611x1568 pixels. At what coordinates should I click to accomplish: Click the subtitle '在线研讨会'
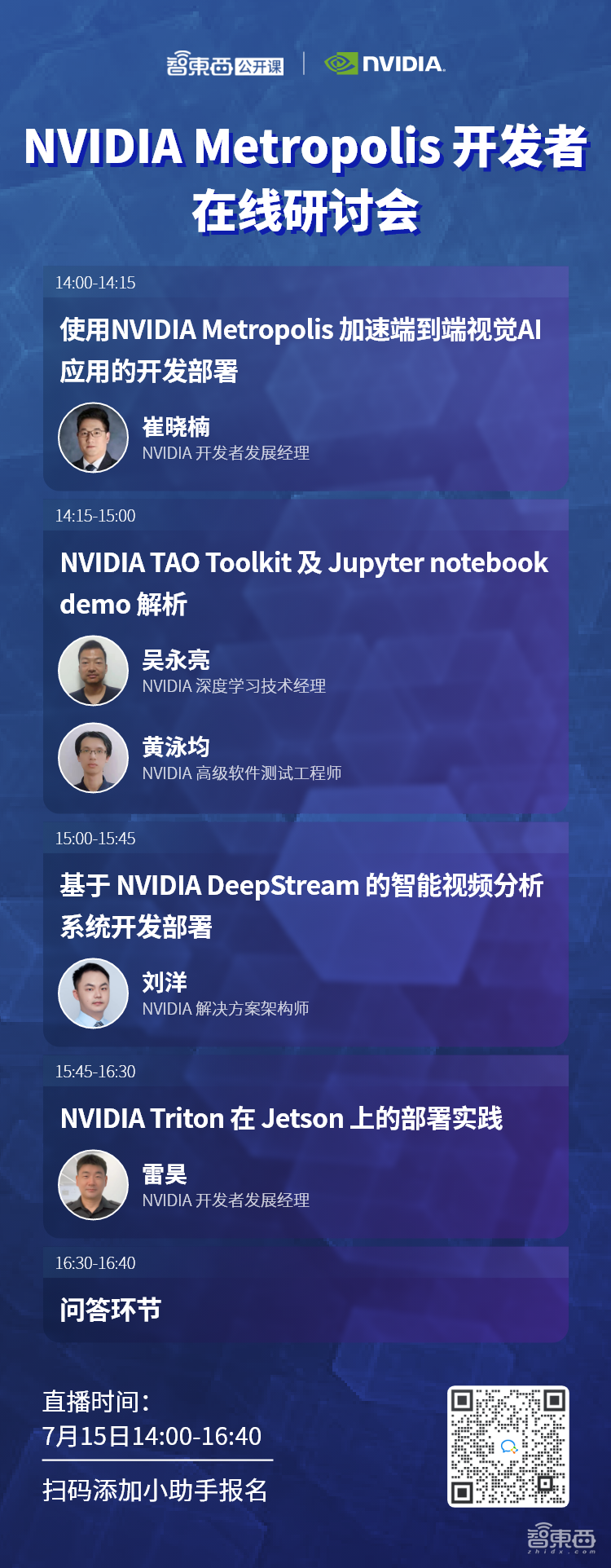tap(305, 212)
